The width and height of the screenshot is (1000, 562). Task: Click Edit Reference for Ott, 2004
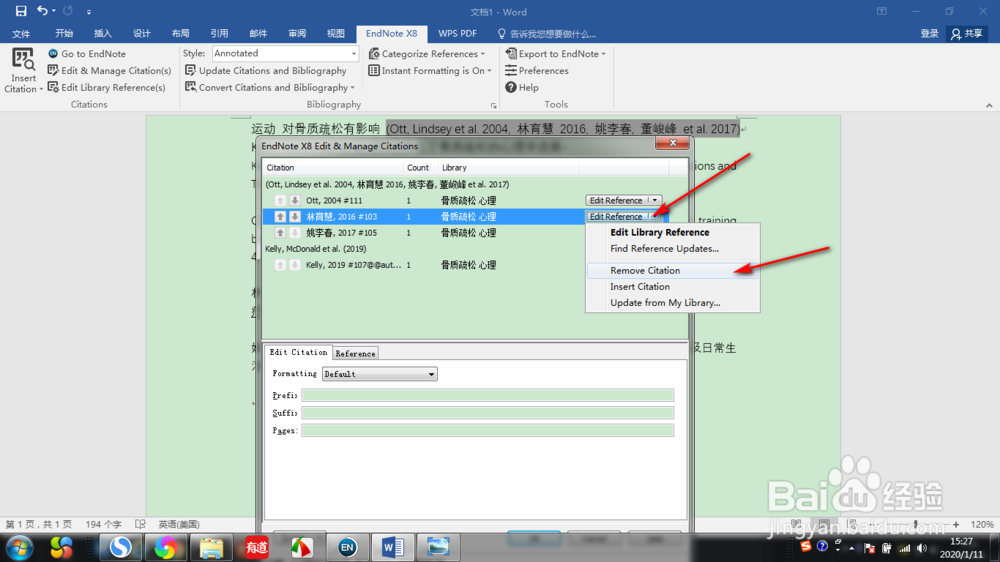pyautogui.click(x=616, y=200)
